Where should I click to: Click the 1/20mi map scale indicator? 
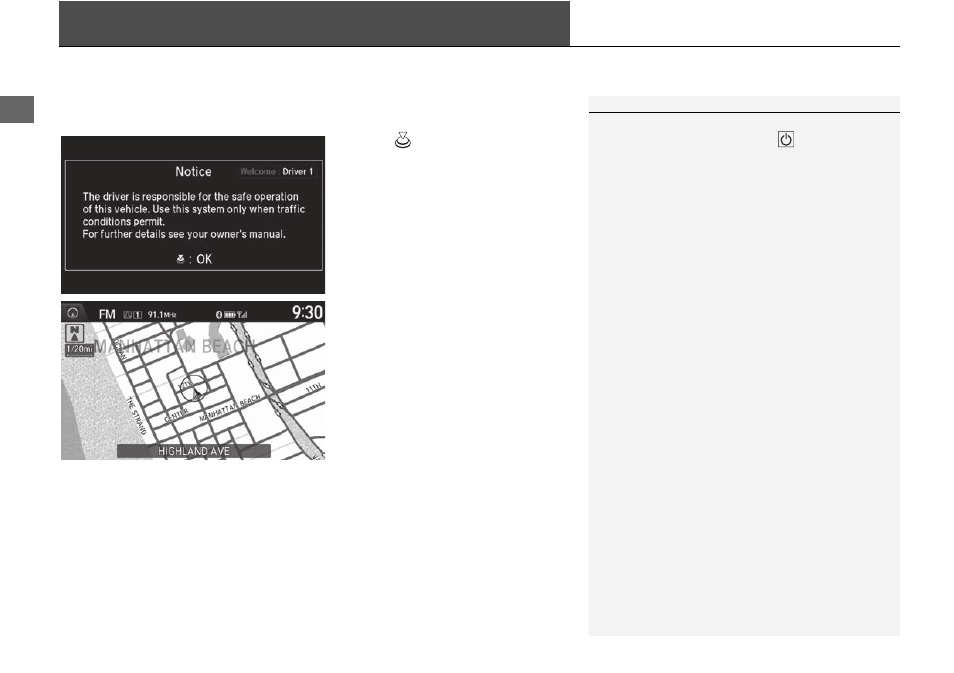79,349
